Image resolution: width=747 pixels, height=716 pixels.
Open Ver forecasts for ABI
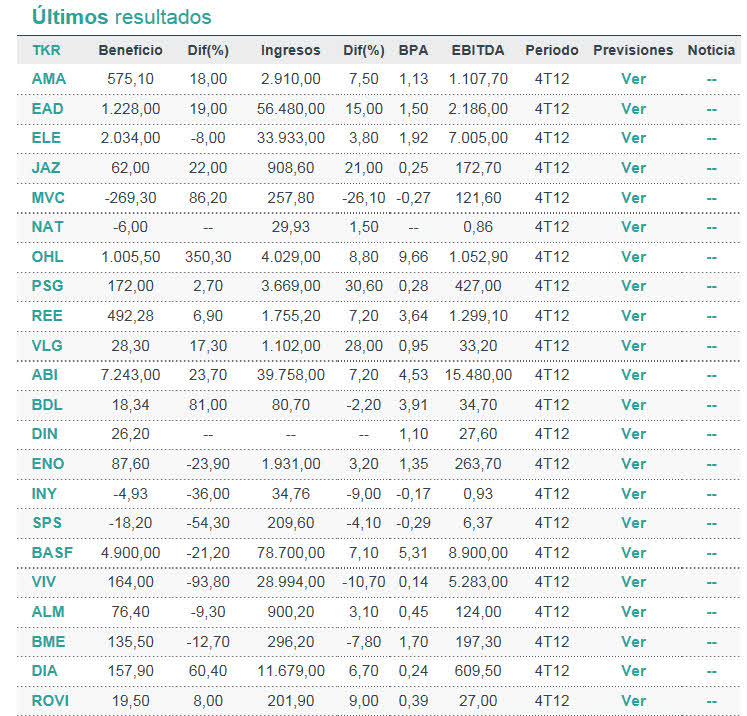pyautogui.click(x=633, y=375)
